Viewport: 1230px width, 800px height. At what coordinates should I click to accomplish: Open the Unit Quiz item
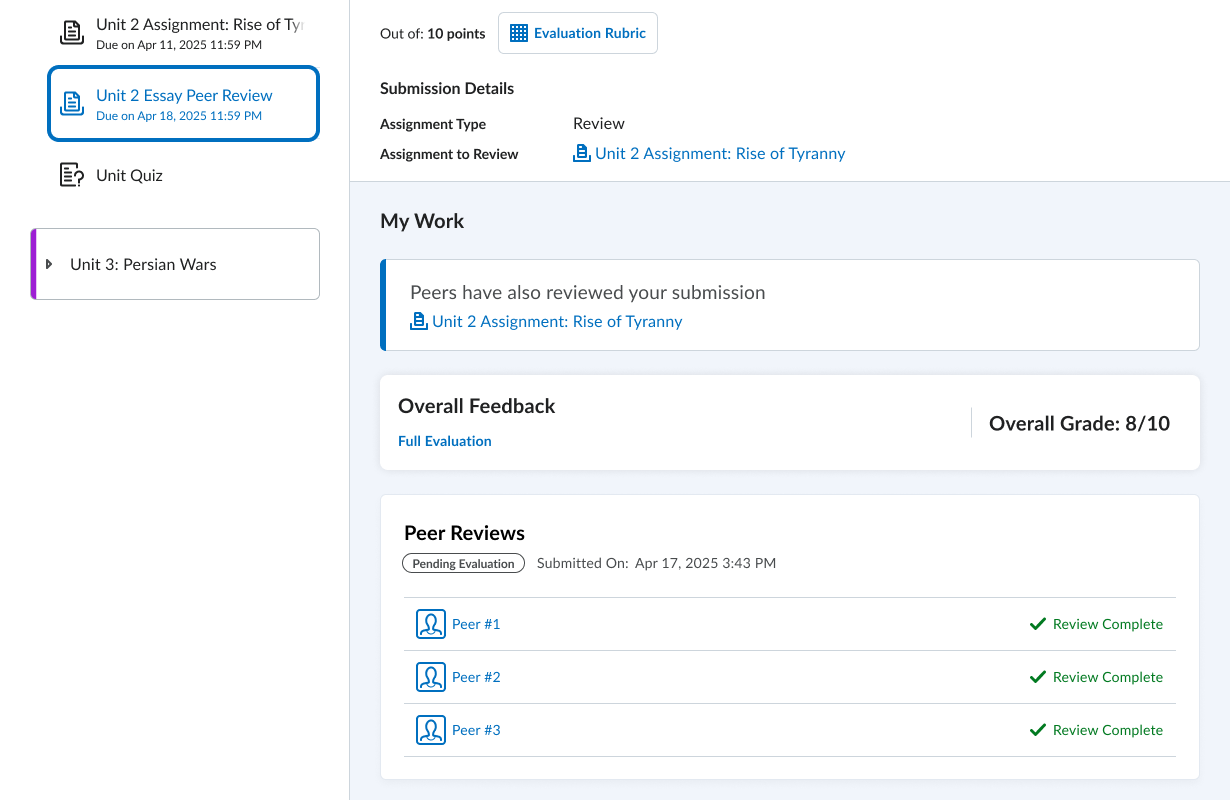coord(129,176)
